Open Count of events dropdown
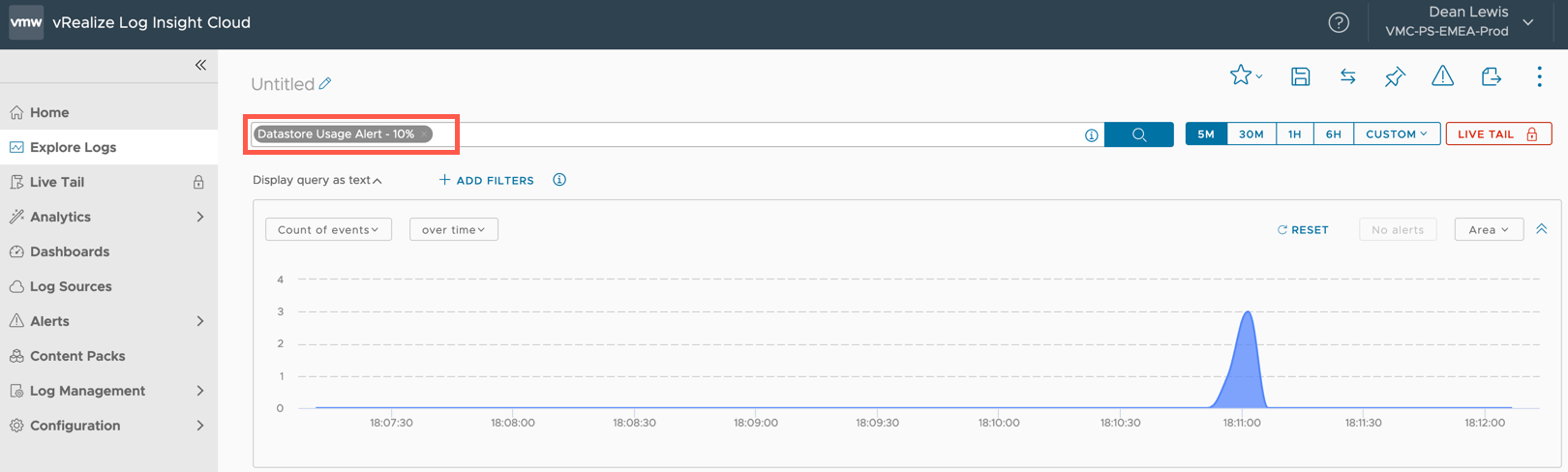The width and height of the screenshot is (1568, 472). coord(328,229)
